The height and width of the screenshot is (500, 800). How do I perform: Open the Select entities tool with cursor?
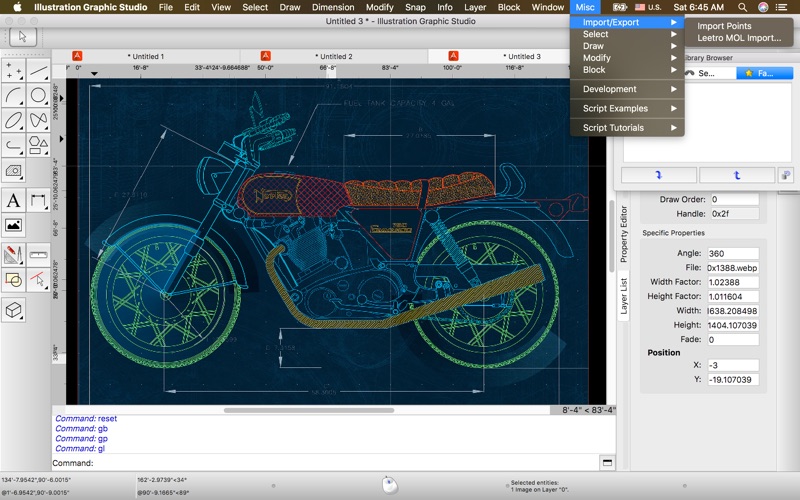coord(38,280)
